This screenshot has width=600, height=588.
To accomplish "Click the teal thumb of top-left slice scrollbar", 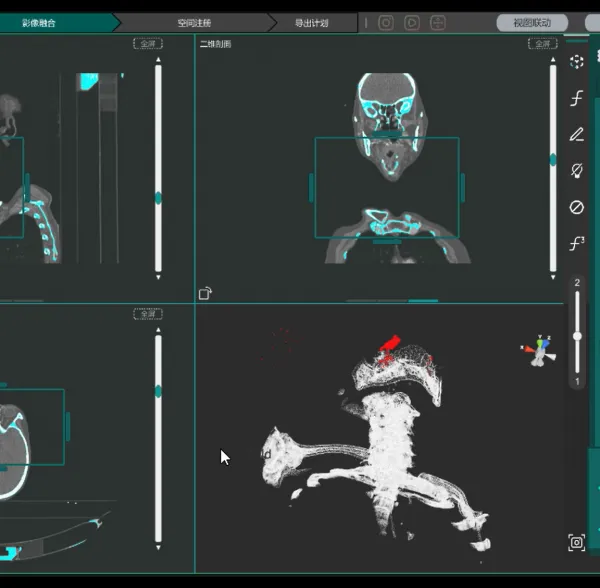I will (158, 198).
